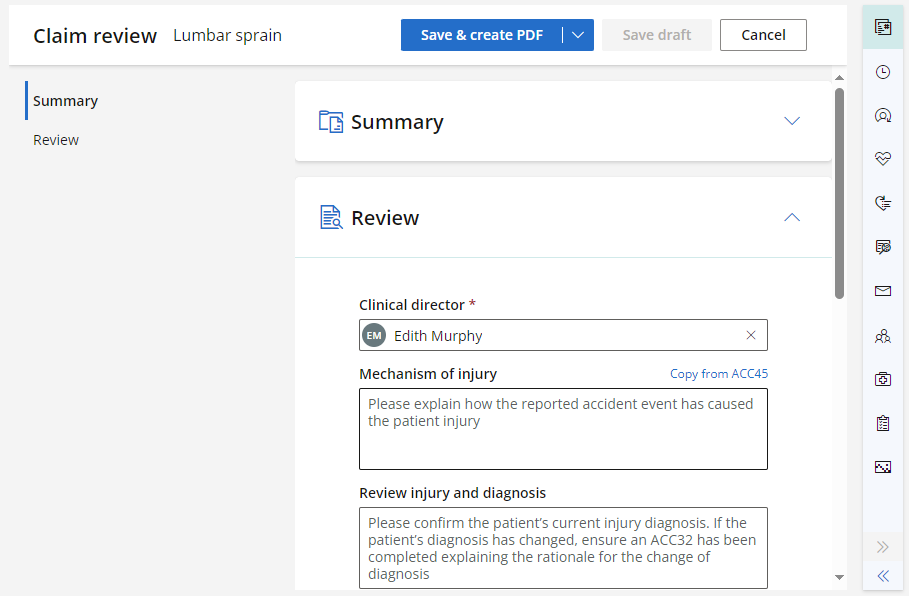Image resolution: width=909 pixels, height=596 pixels.
Task: Open the Save & create PDF dropdown arrow
Action: (x=578, y=35)
